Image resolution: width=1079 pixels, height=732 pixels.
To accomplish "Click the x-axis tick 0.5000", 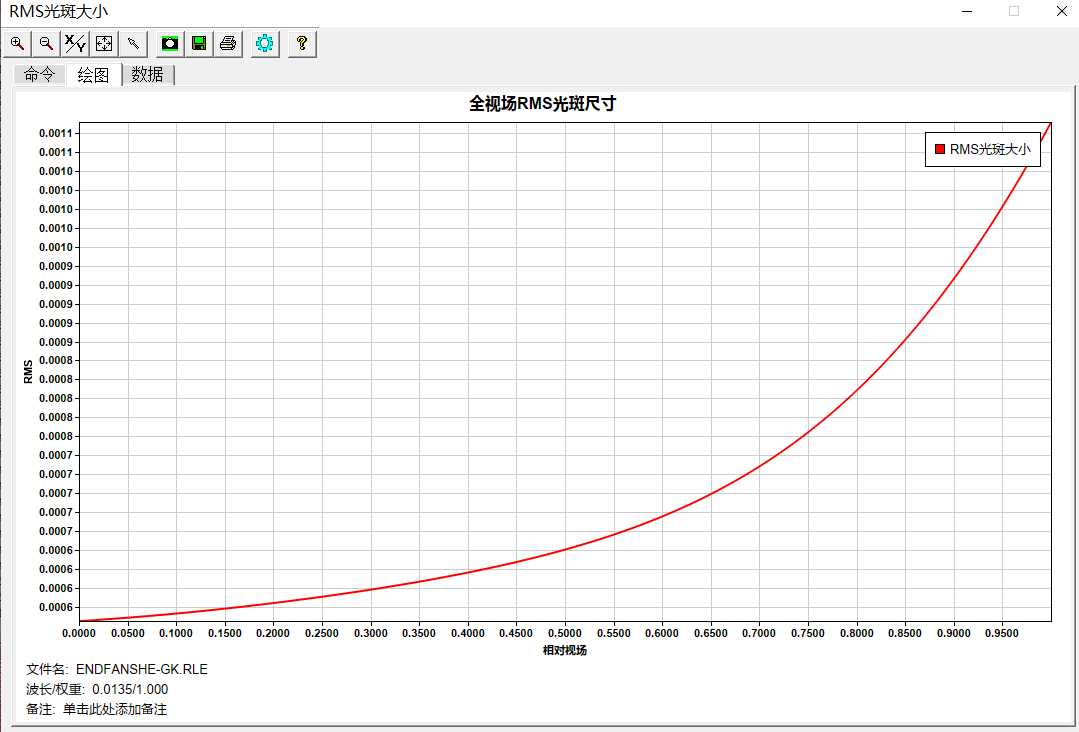I will (565, 633).
